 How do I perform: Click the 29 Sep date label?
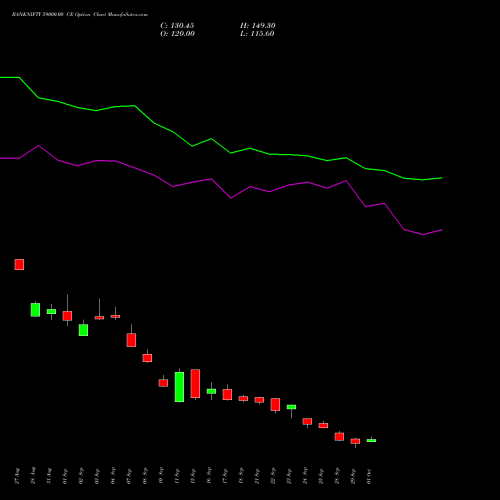(353, 476)
